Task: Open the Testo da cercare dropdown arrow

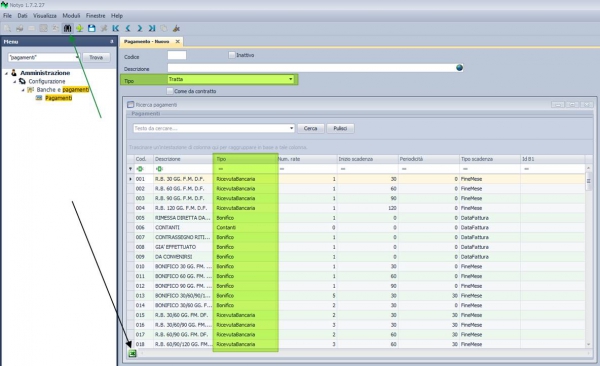Action: click(x=291, y=128)
